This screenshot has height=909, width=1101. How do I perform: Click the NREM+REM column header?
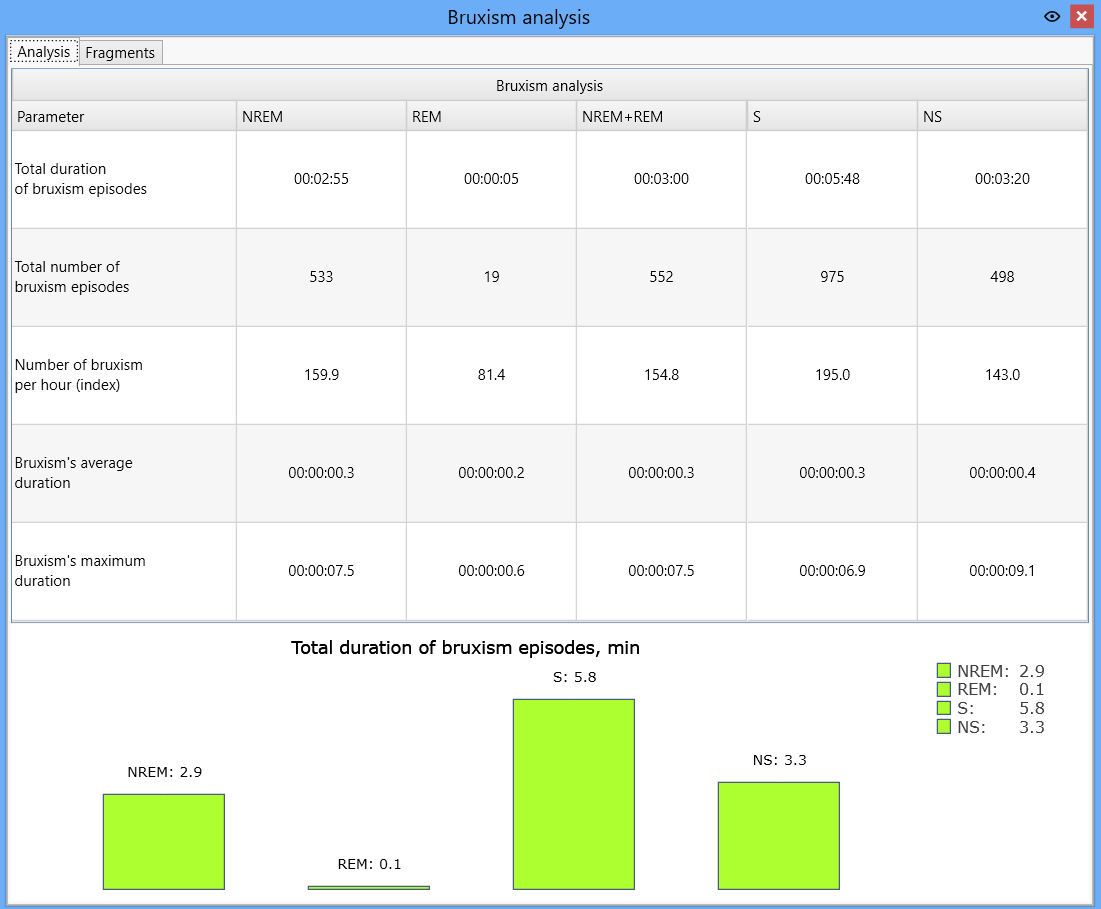click(x=661, y=117)
